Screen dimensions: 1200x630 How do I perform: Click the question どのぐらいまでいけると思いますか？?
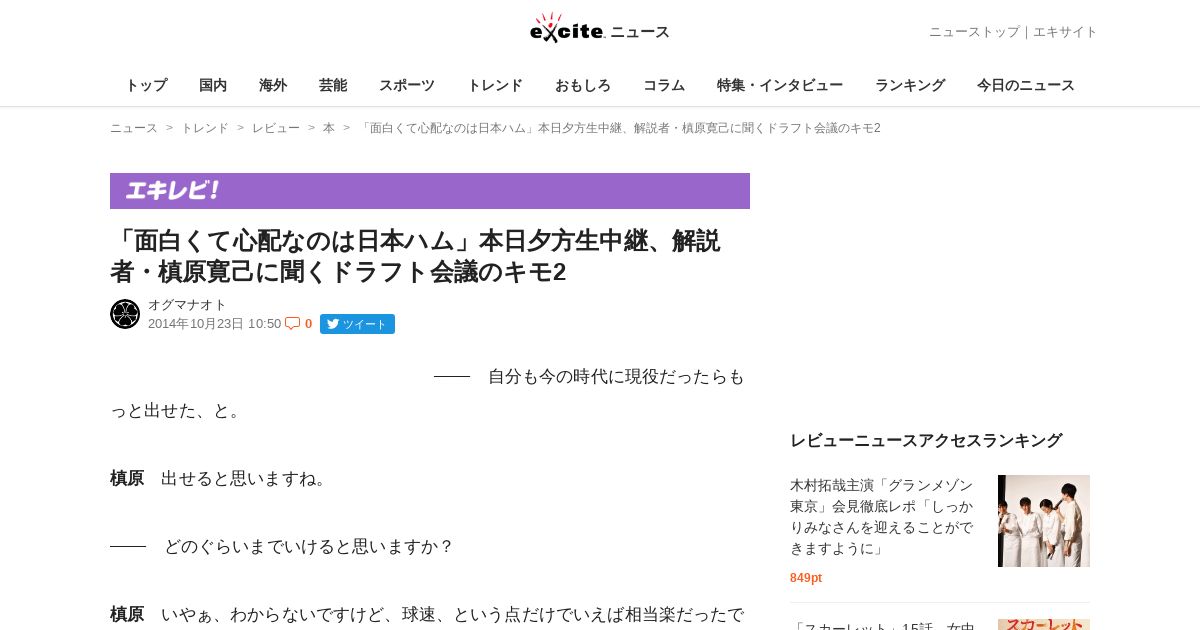pos(309,546)
